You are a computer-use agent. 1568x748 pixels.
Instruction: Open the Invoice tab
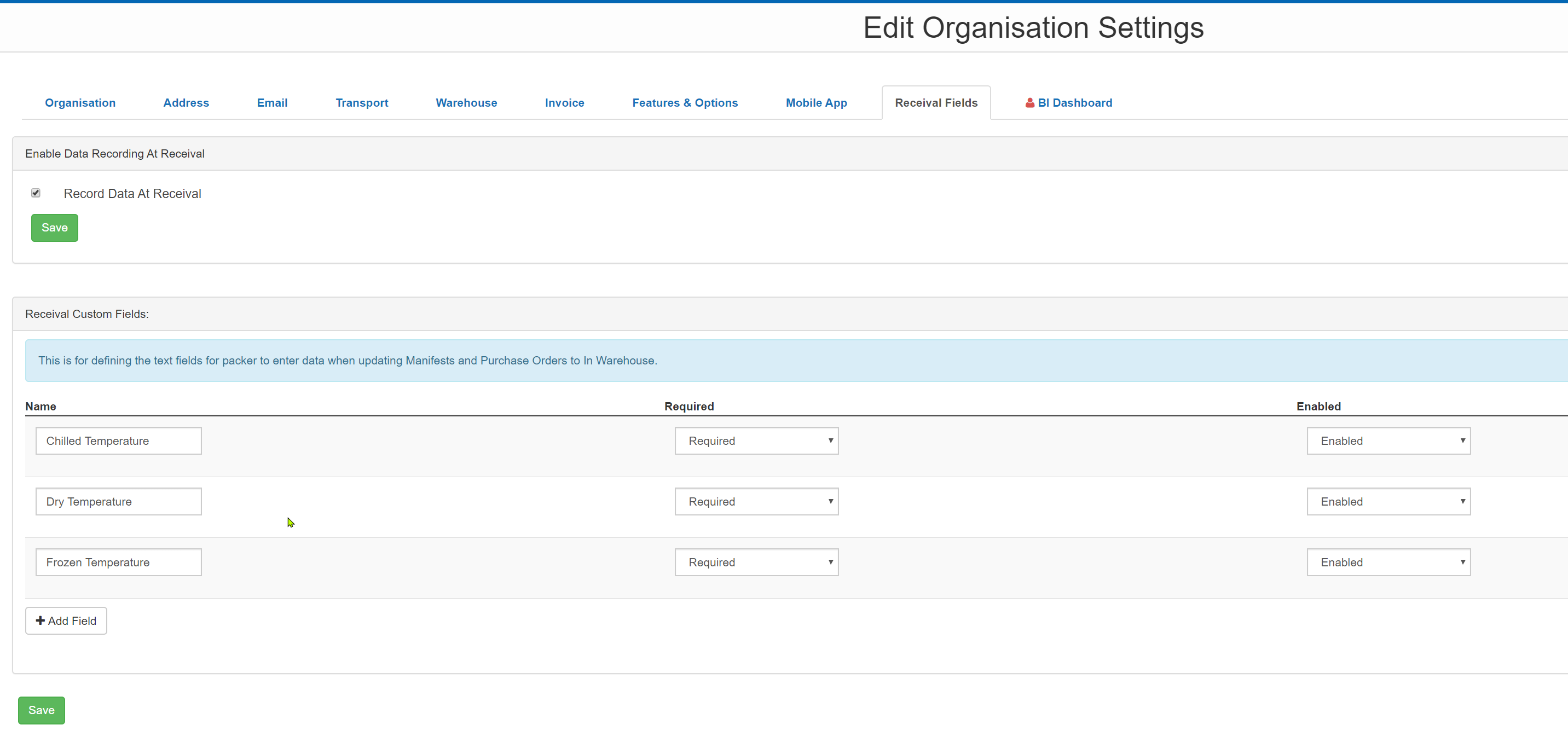564,103
